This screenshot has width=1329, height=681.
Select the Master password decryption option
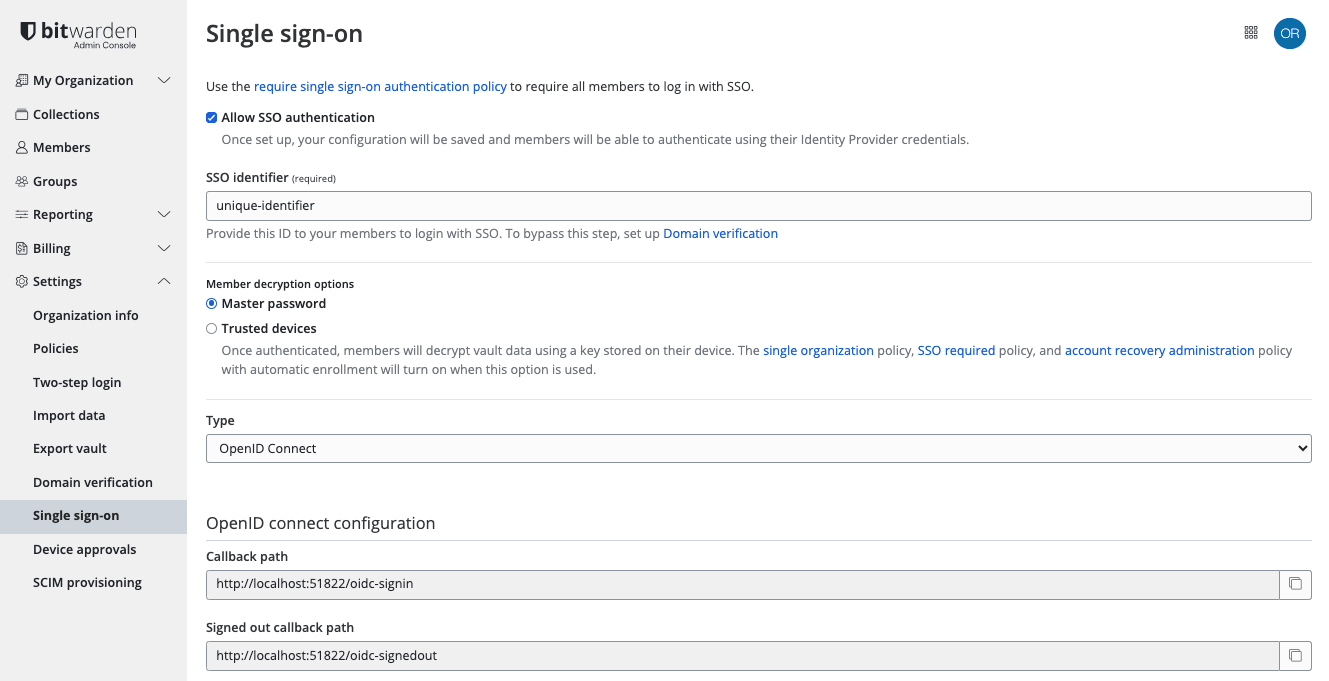[x=211, y=303]
